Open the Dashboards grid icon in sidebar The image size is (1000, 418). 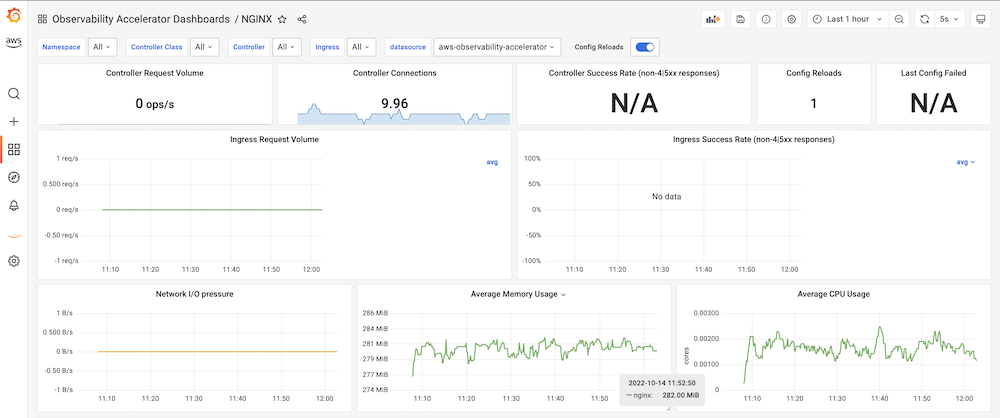pyautogui.click(x=13, y=149)
